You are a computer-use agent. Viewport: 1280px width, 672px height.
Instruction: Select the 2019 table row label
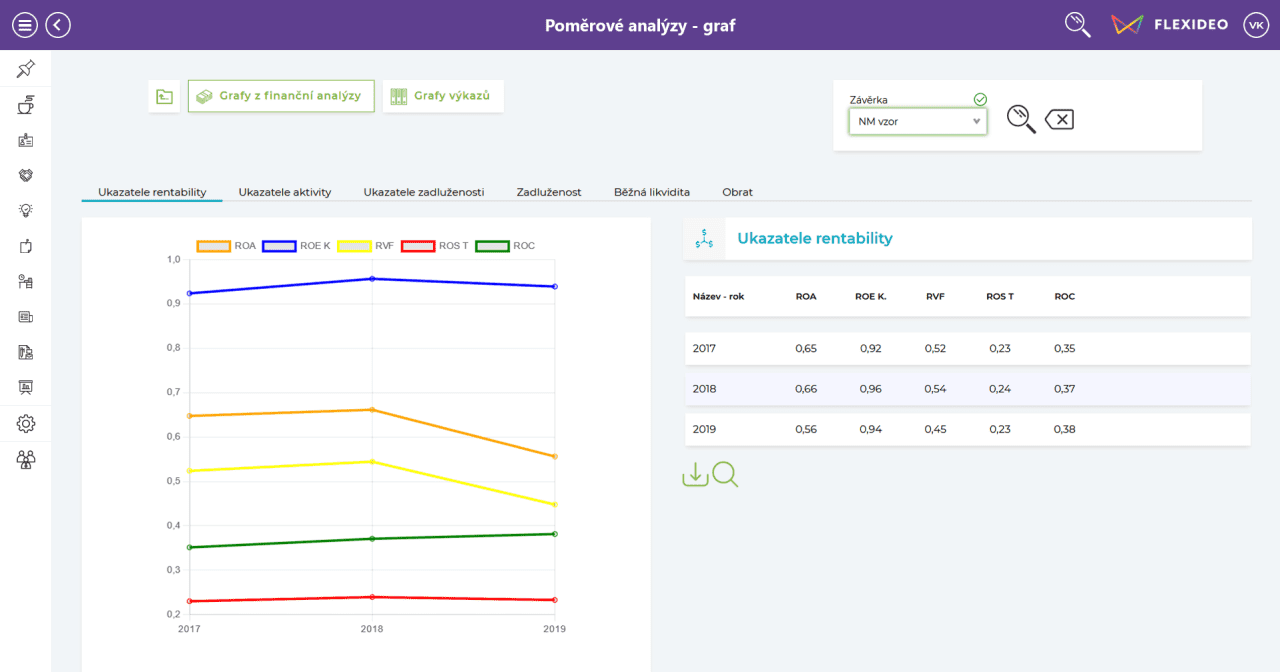coord(705,429)
